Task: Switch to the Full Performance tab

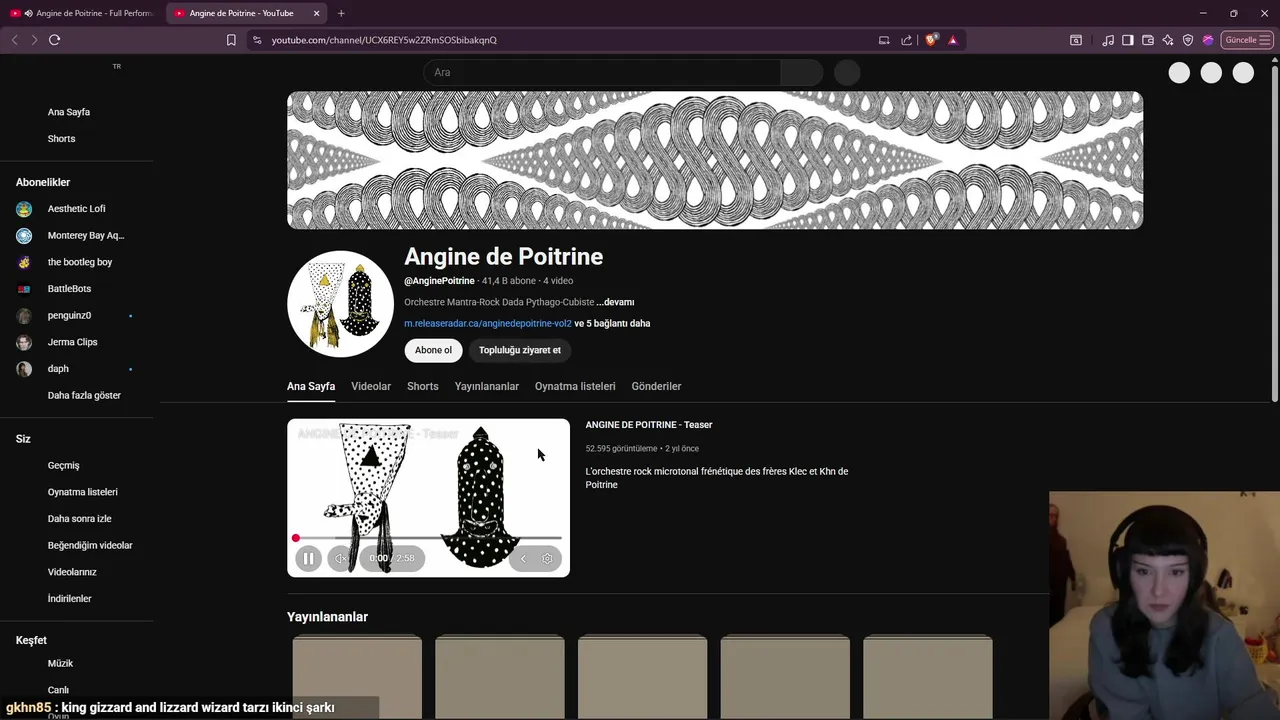Action: pos(82,13)
